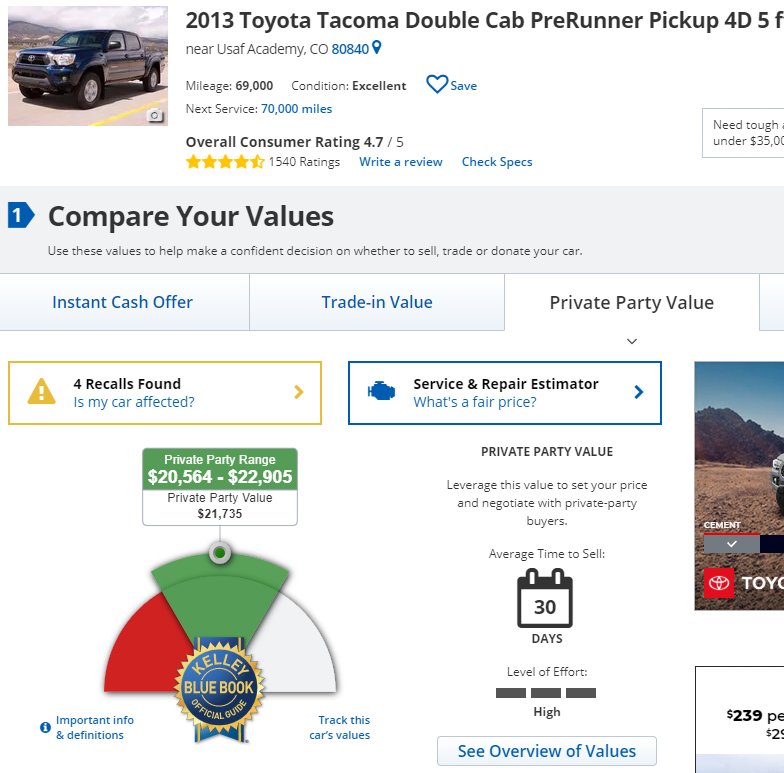Click the Level of Effort bars indicator
The height and width of the screenshot is (773, 784).
(x=546, y=692)
